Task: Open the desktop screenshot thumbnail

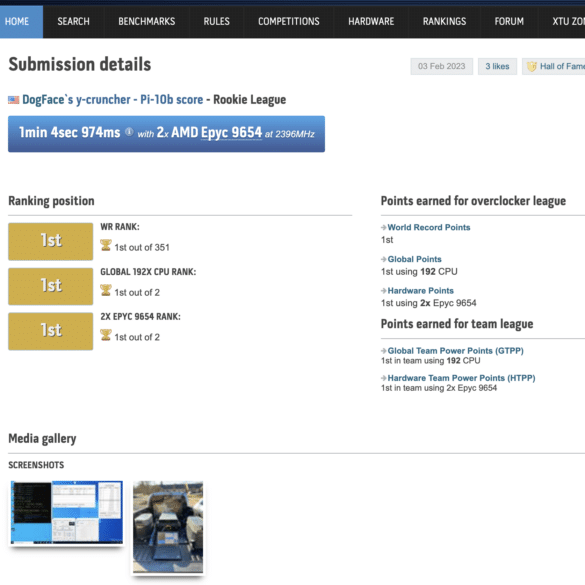Action: pyautogui.click(x=67, y=512)
